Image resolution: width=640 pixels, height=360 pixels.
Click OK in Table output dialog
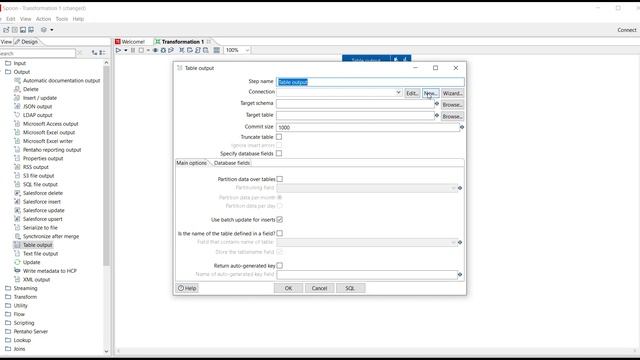pos(288,288)
